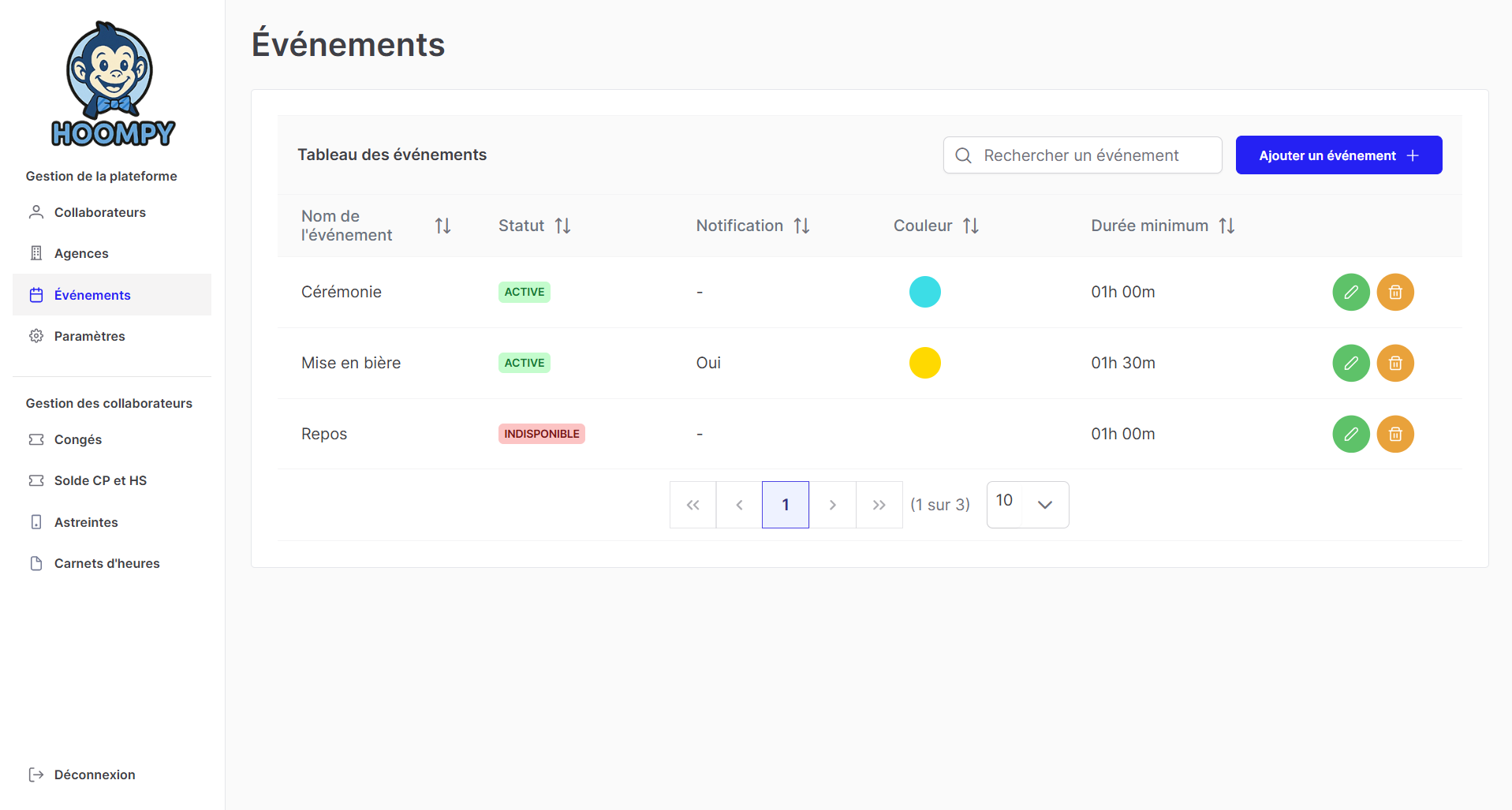Delete the Cérémonie event with trash icon
This screenshot has width=1512, height=810.
tap(1394, 292)
